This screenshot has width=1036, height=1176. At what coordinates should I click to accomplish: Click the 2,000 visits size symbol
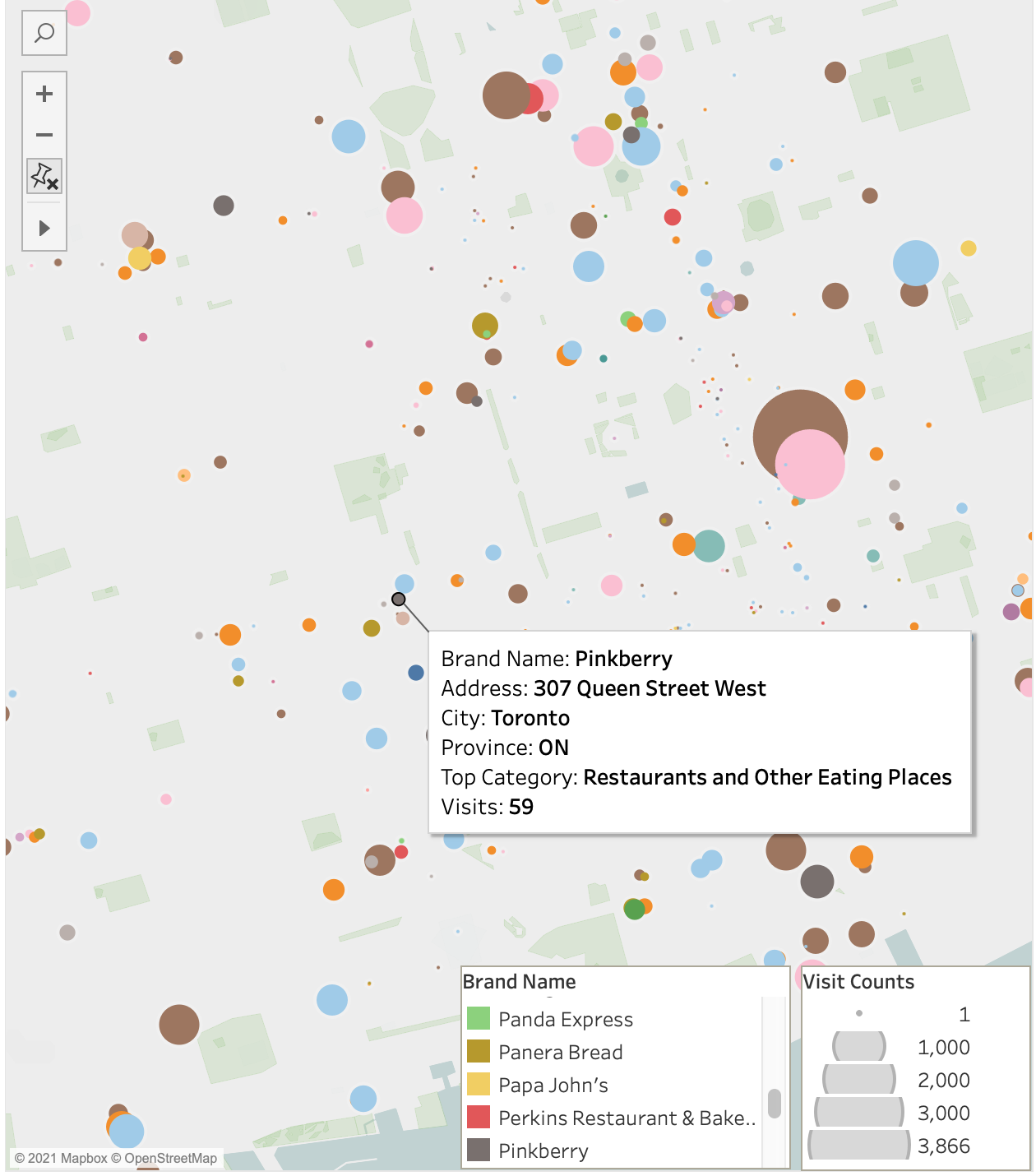tap(860, 1080)
